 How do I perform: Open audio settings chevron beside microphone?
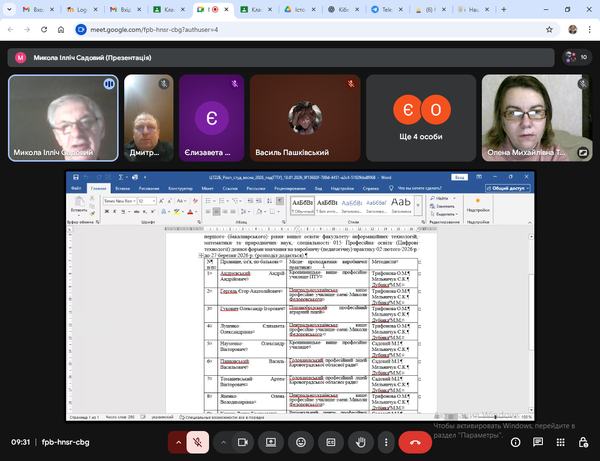click(179, 441)
